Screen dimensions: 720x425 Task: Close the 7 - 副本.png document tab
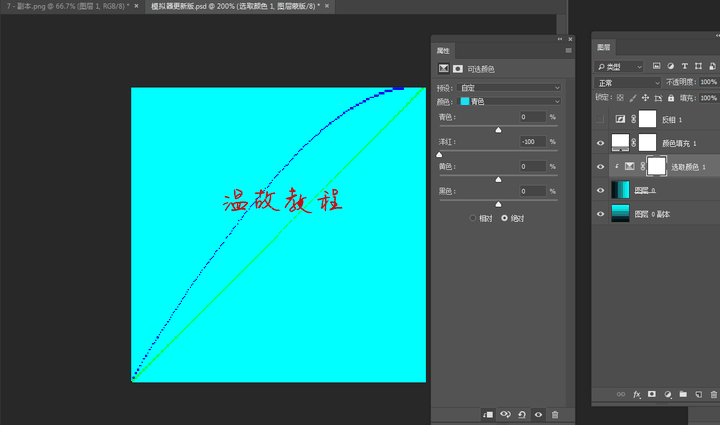click(x=136, y=6)
